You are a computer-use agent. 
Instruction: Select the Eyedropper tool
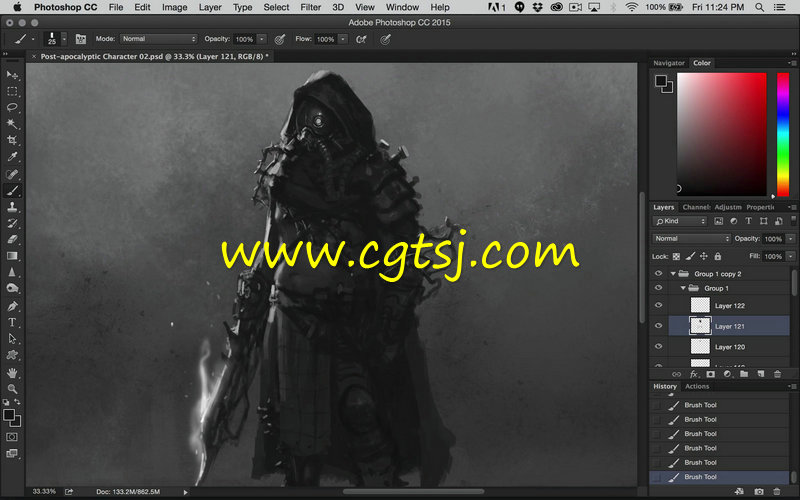pos(12,157)
